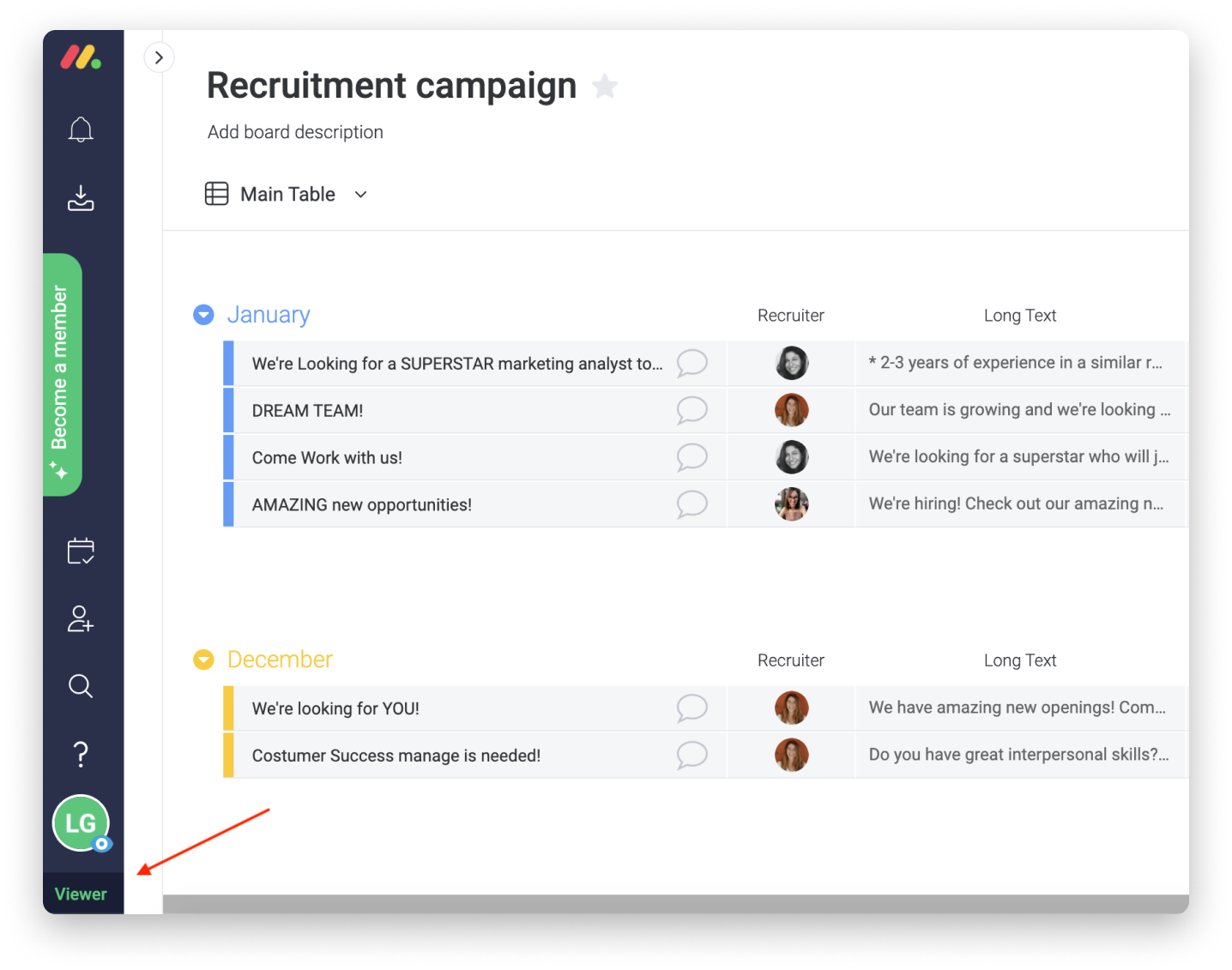
Task: Star the Recruitment campaign board
Action: pyautogui.click(x=605, y=86)
